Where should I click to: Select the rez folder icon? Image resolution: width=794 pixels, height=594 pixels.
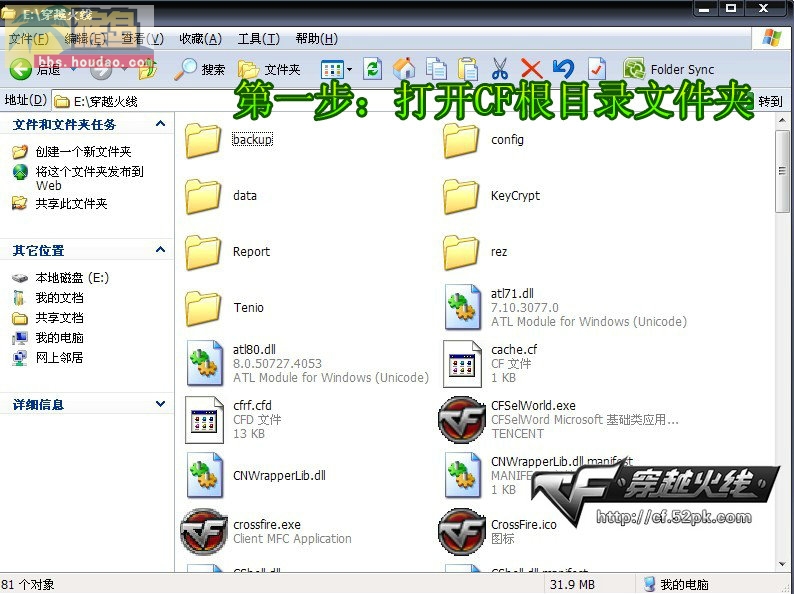point(461,252)
